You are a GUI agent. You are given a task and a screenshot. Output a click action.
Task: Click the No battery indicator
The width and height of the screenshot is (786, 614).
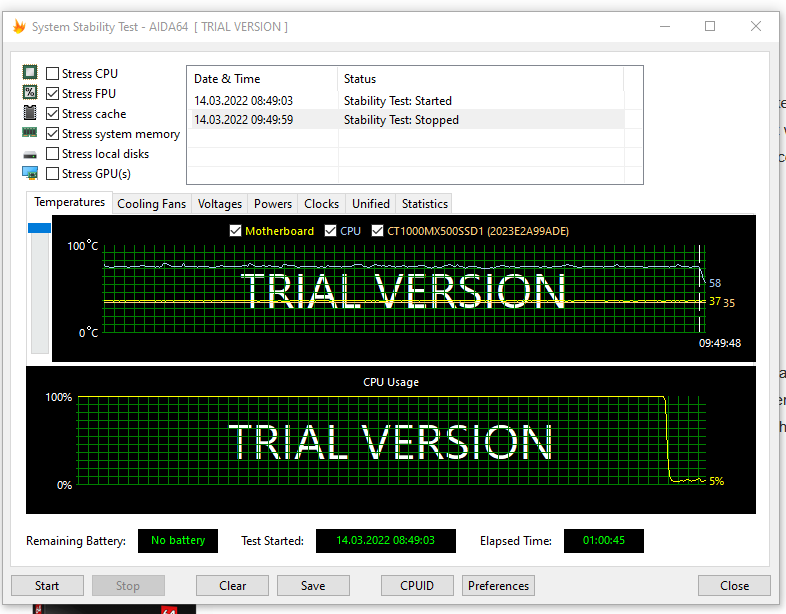[x=178, y=540]
